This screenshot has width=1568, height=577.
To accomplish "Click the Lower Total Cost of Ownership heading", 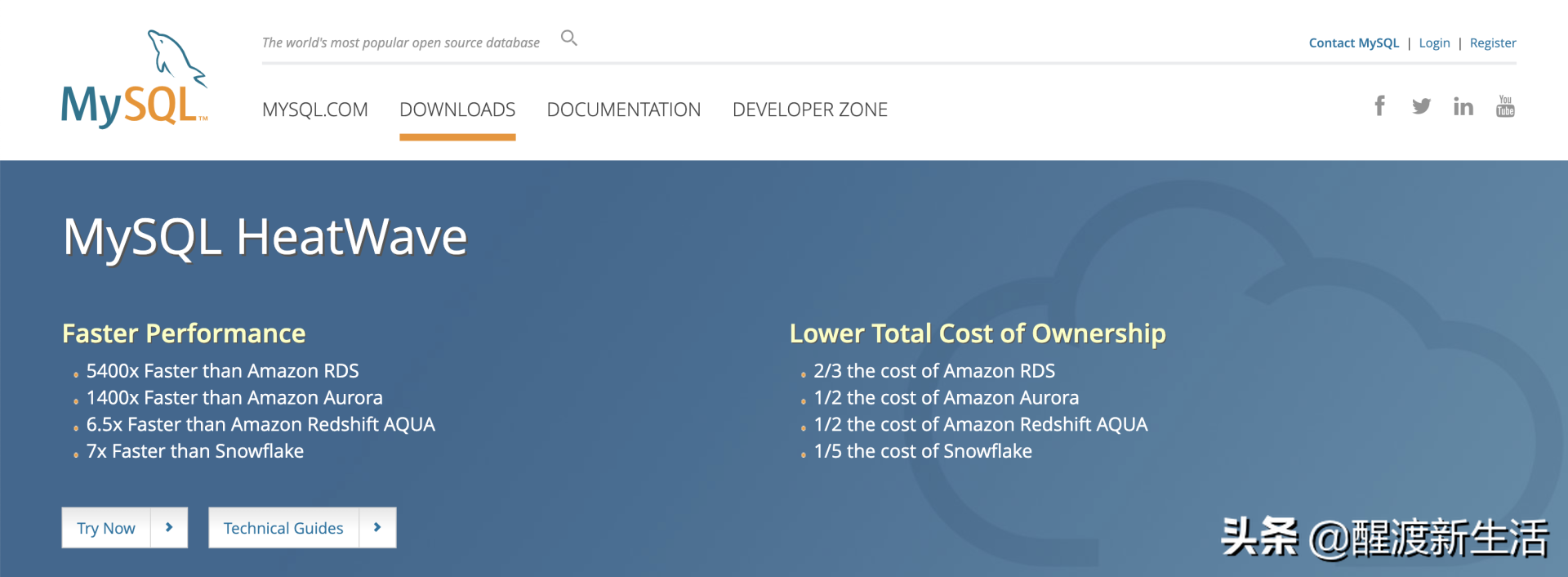I will click(977, 333).
